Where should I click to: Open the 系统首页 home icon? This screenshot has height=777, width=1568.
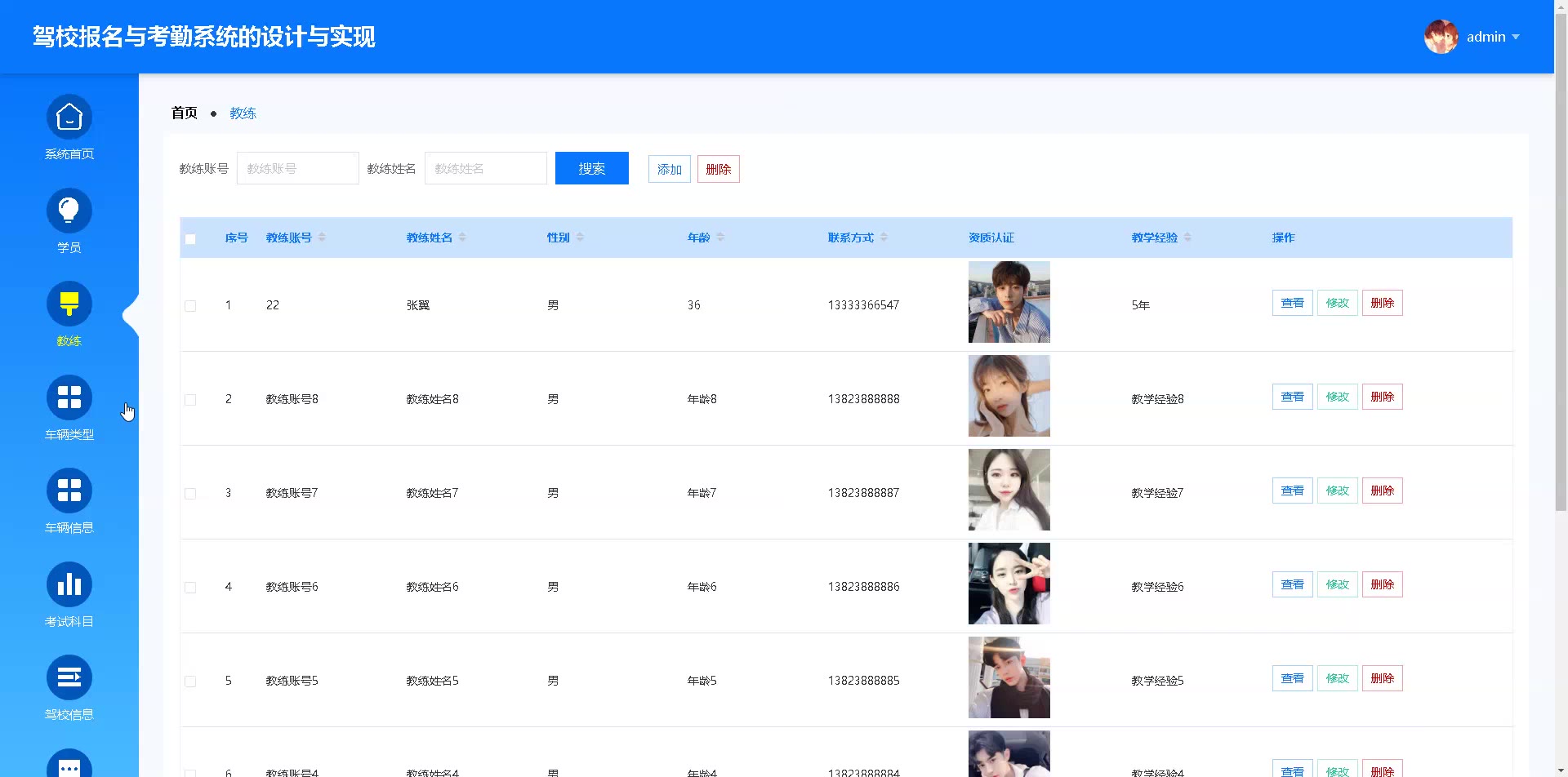tap(69, 118)
